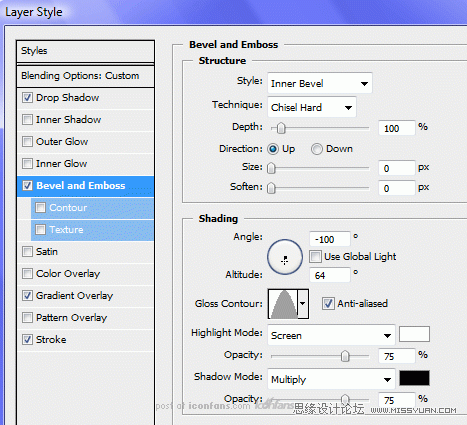Select the Up direction radio button
Image resolution: width=467 pixels, height=425 pixels.
[x=273, y=149]
